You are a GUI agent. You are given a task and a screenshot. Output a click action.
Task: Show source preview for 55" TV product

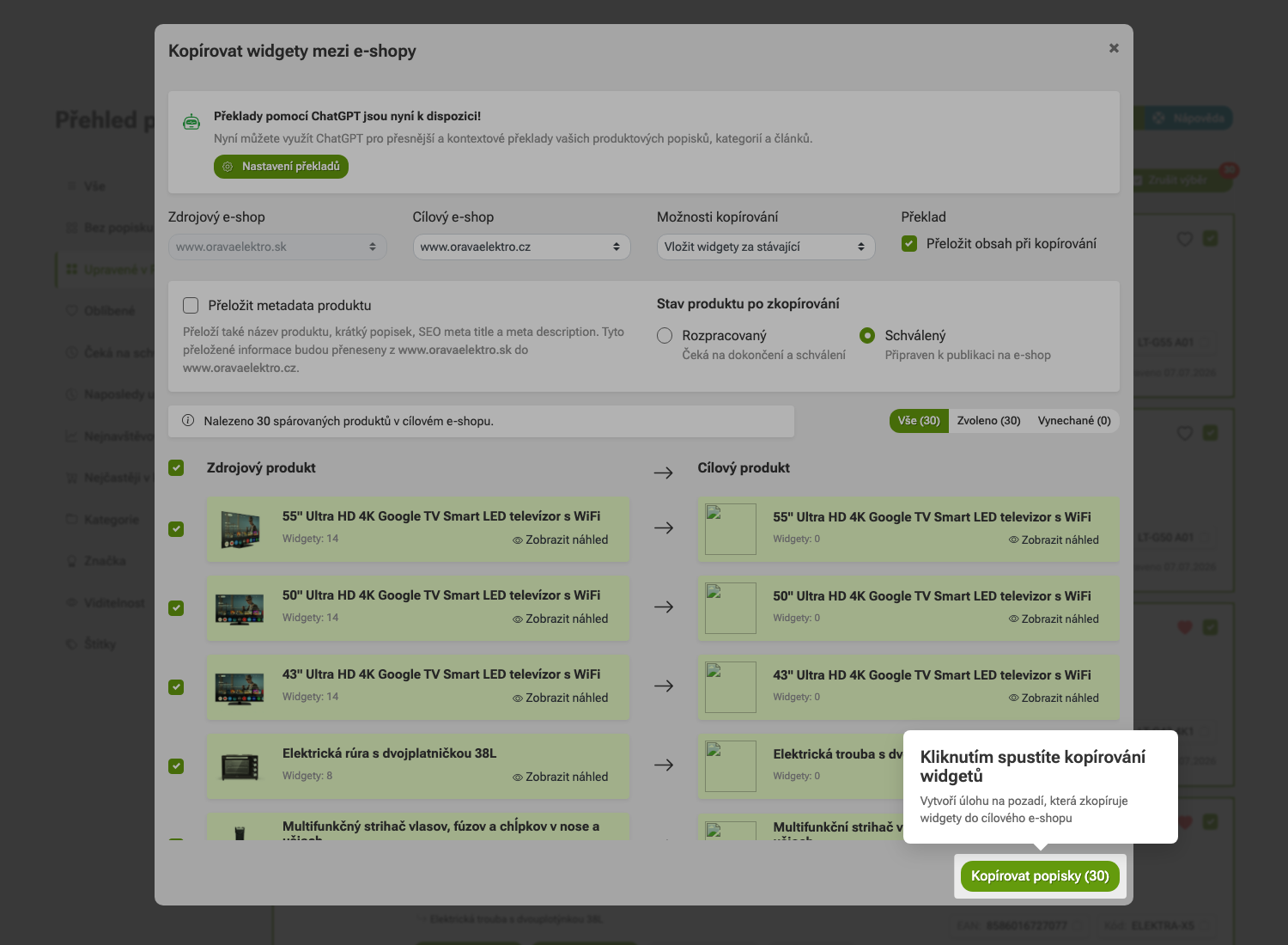point(561,540)
